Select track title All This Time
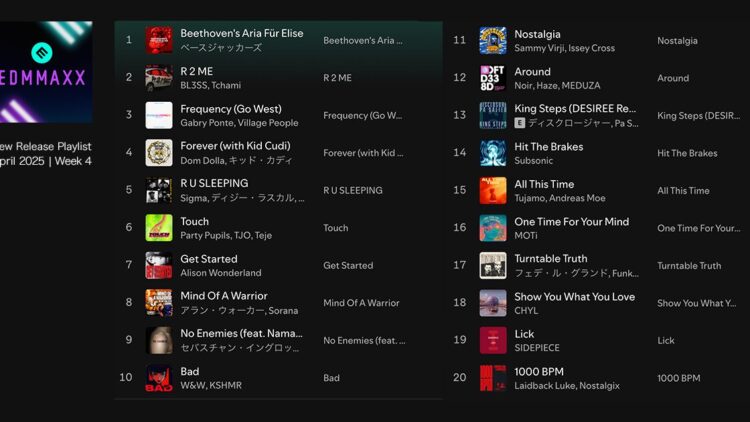The image size is (750, 422). [544, 184]
